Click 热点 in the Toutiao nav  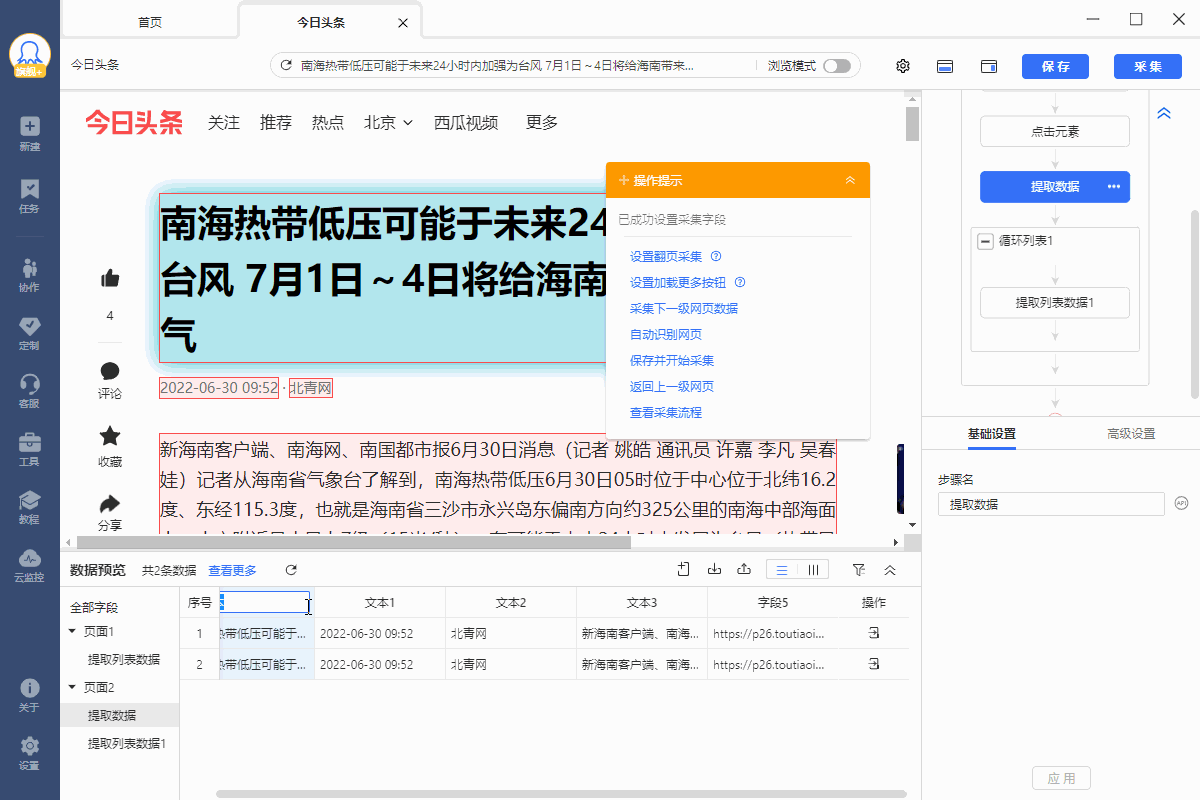coord(328,122)
